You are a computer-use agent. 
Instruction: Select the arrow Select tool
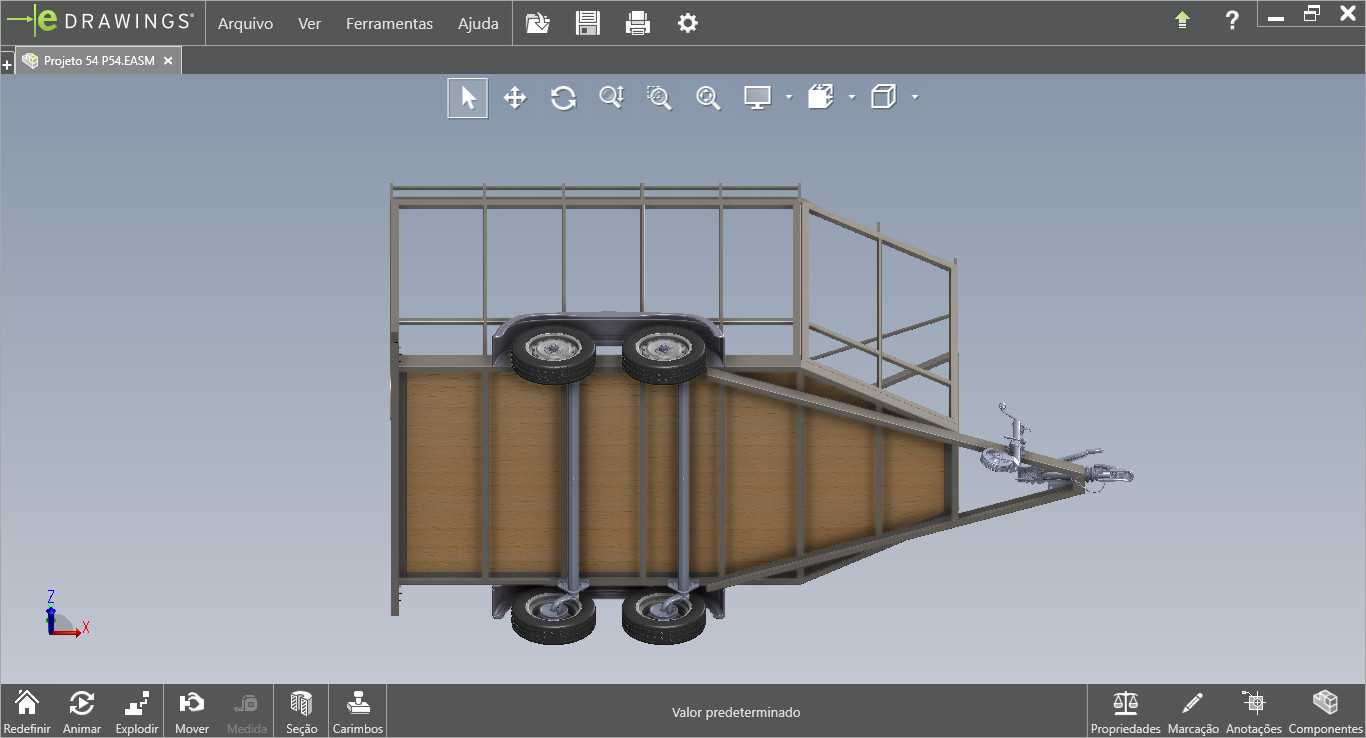pos(467,98)
